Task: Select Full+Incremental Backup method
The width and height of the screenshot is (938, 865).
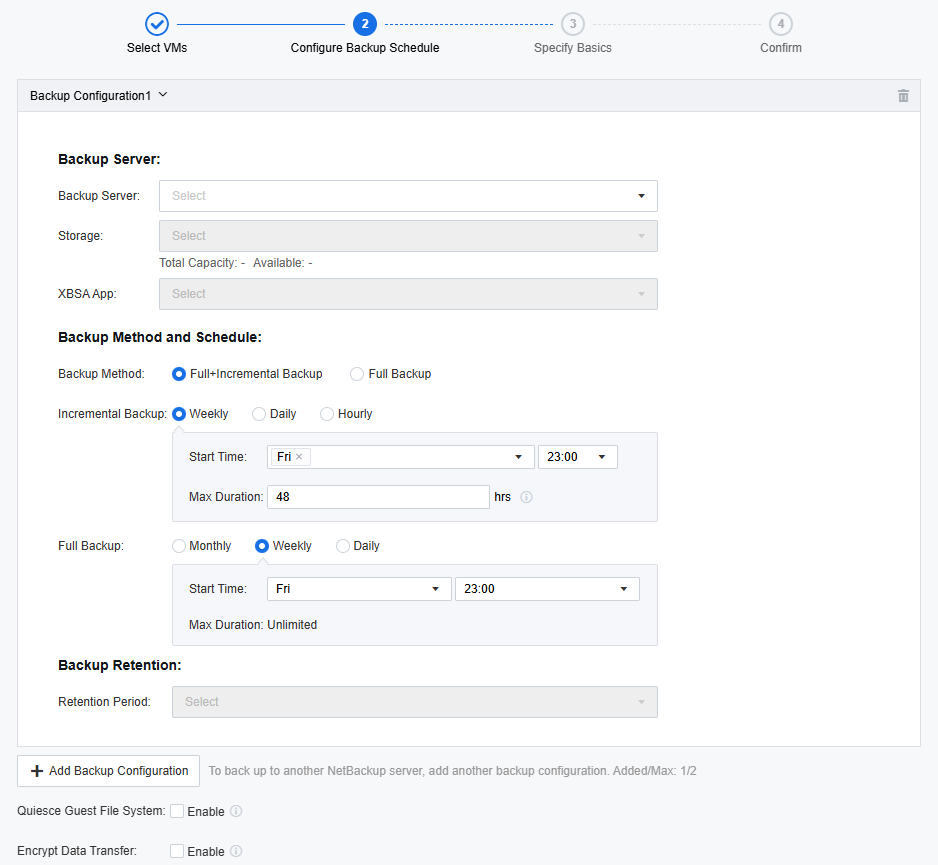Action: coord(178,374)
